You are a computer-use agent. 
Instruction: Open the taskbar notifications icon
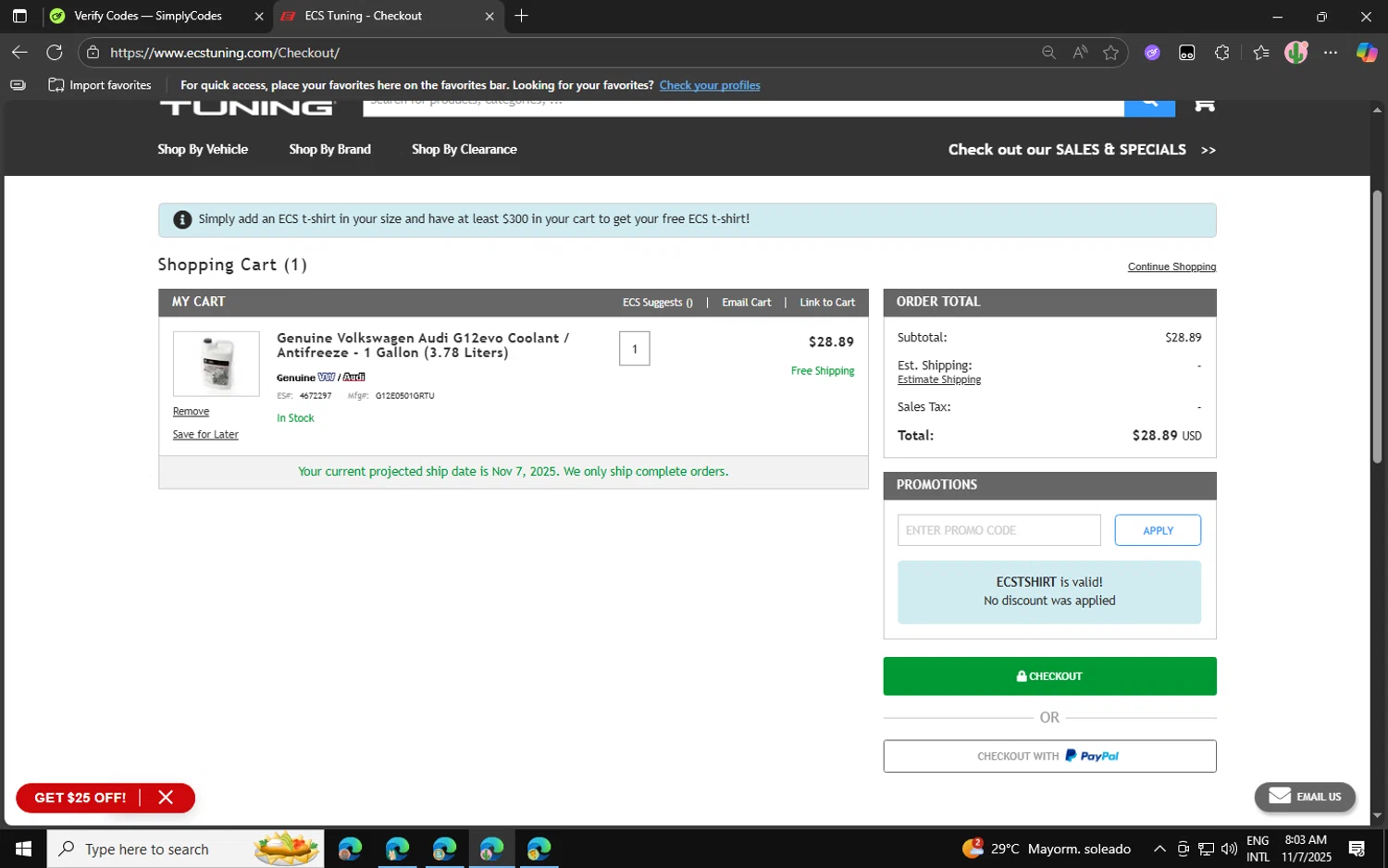pyautogui.click(x=1357, y=849)
